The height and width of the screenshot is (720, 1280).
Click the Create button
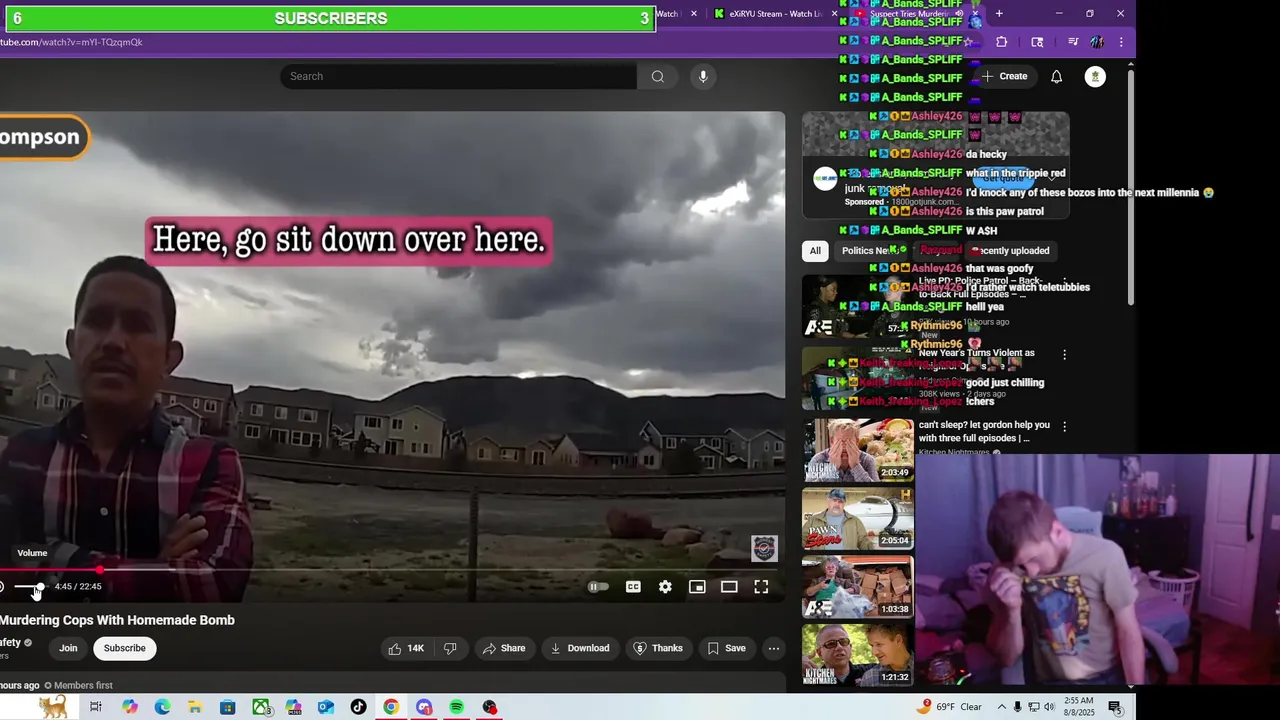1005,76
